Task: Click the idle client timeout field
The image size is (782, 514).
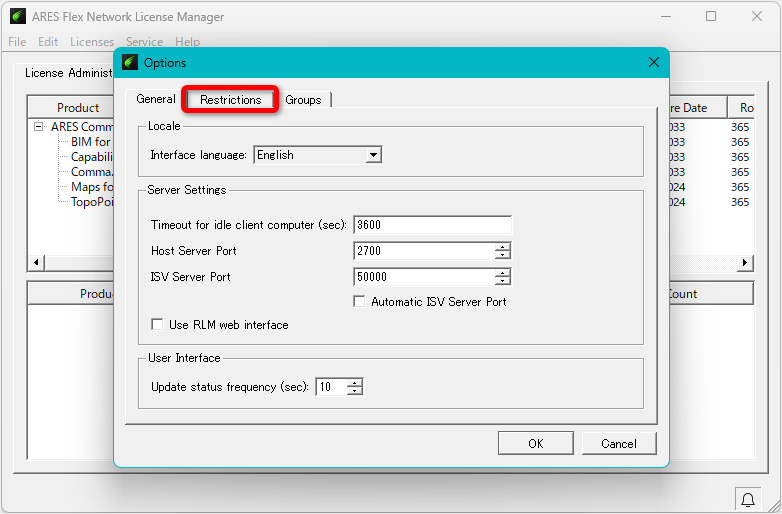Action: [x=432, y=225]
